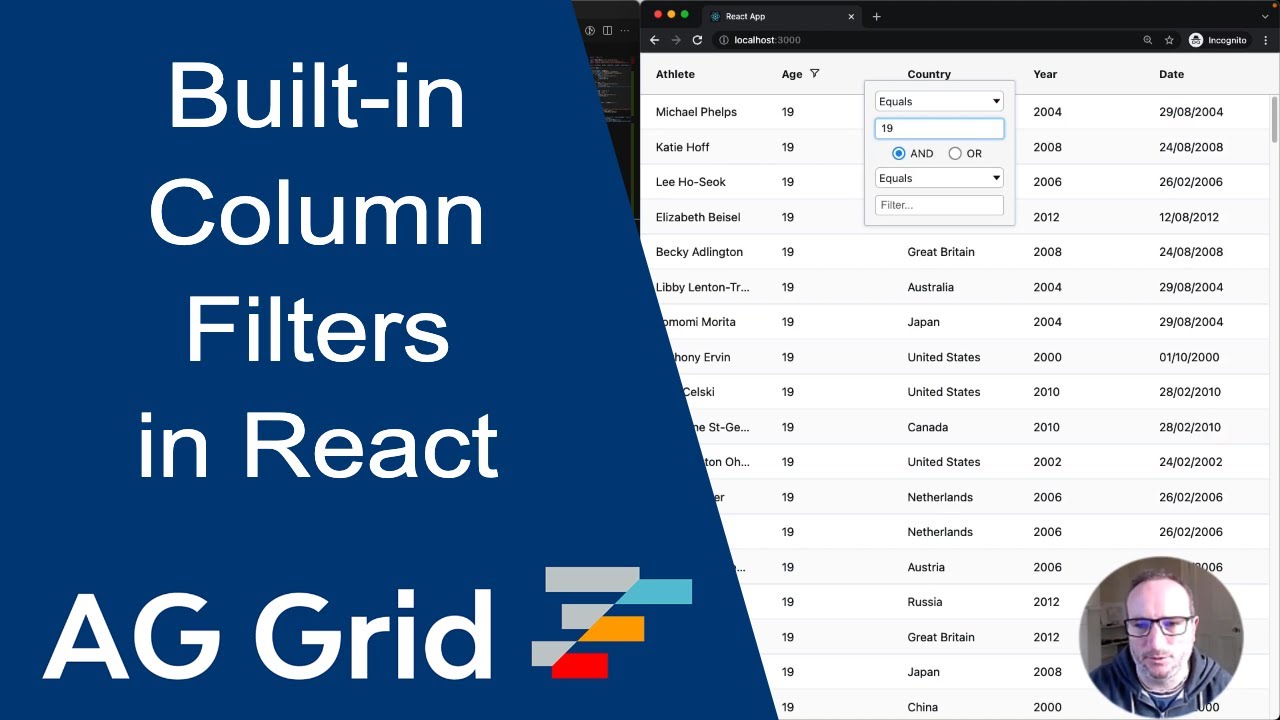Open a new browser tab
Screen dimensions: 1280x720
coord(876,16)
